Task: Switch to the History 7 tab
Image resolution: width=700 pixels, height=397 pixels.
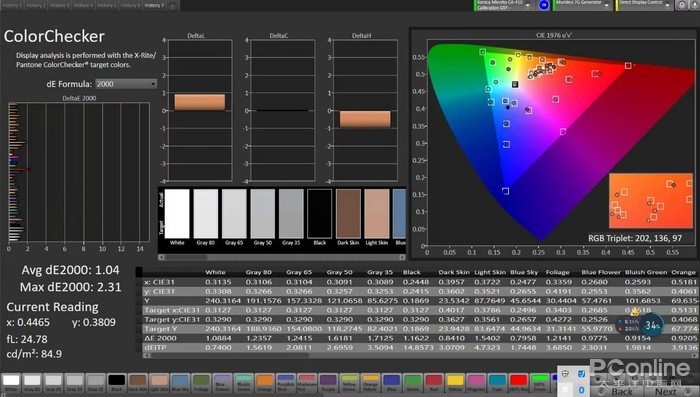Action: (x=154, y=5)
